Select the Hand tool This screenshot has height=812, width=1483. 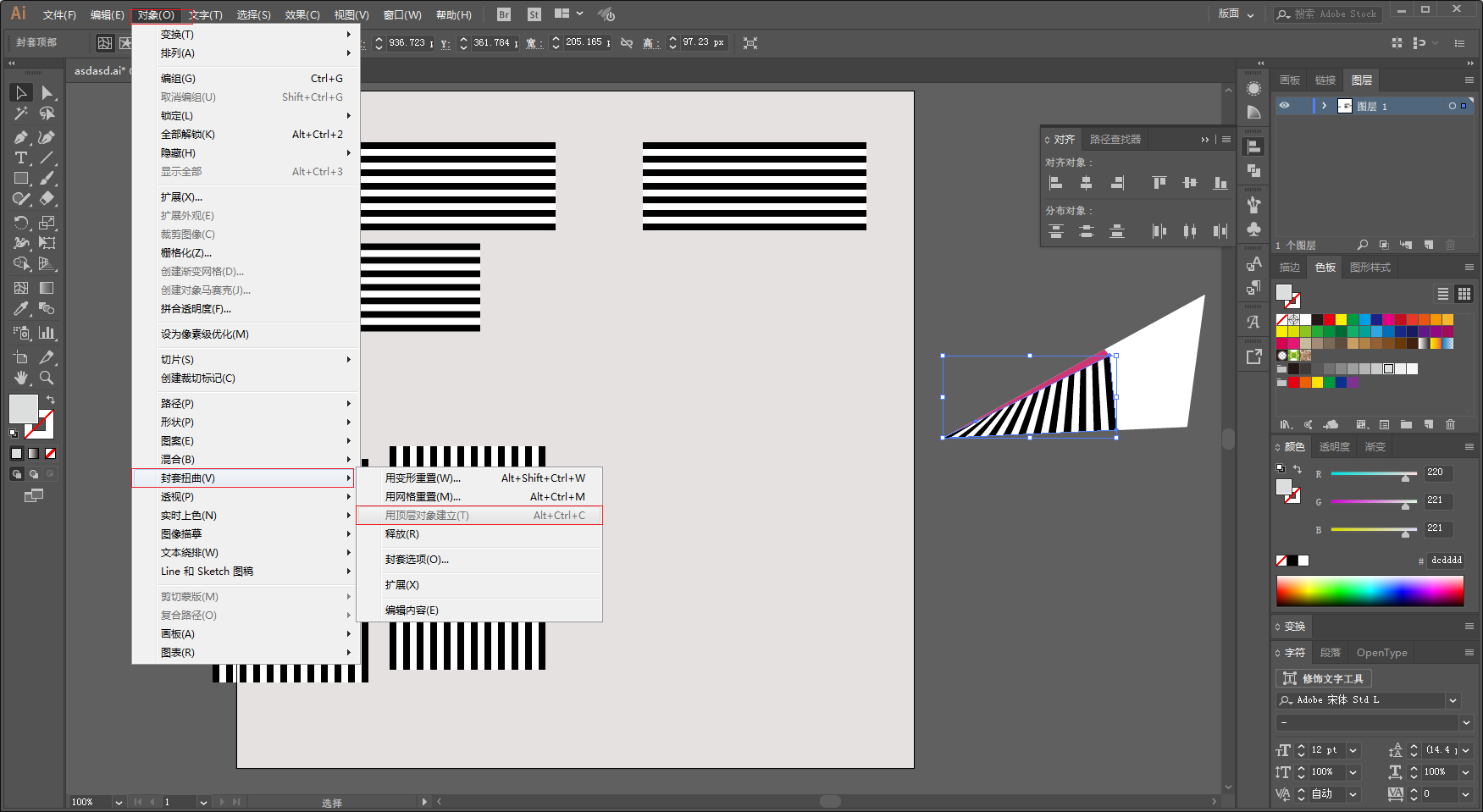point(21,378)
